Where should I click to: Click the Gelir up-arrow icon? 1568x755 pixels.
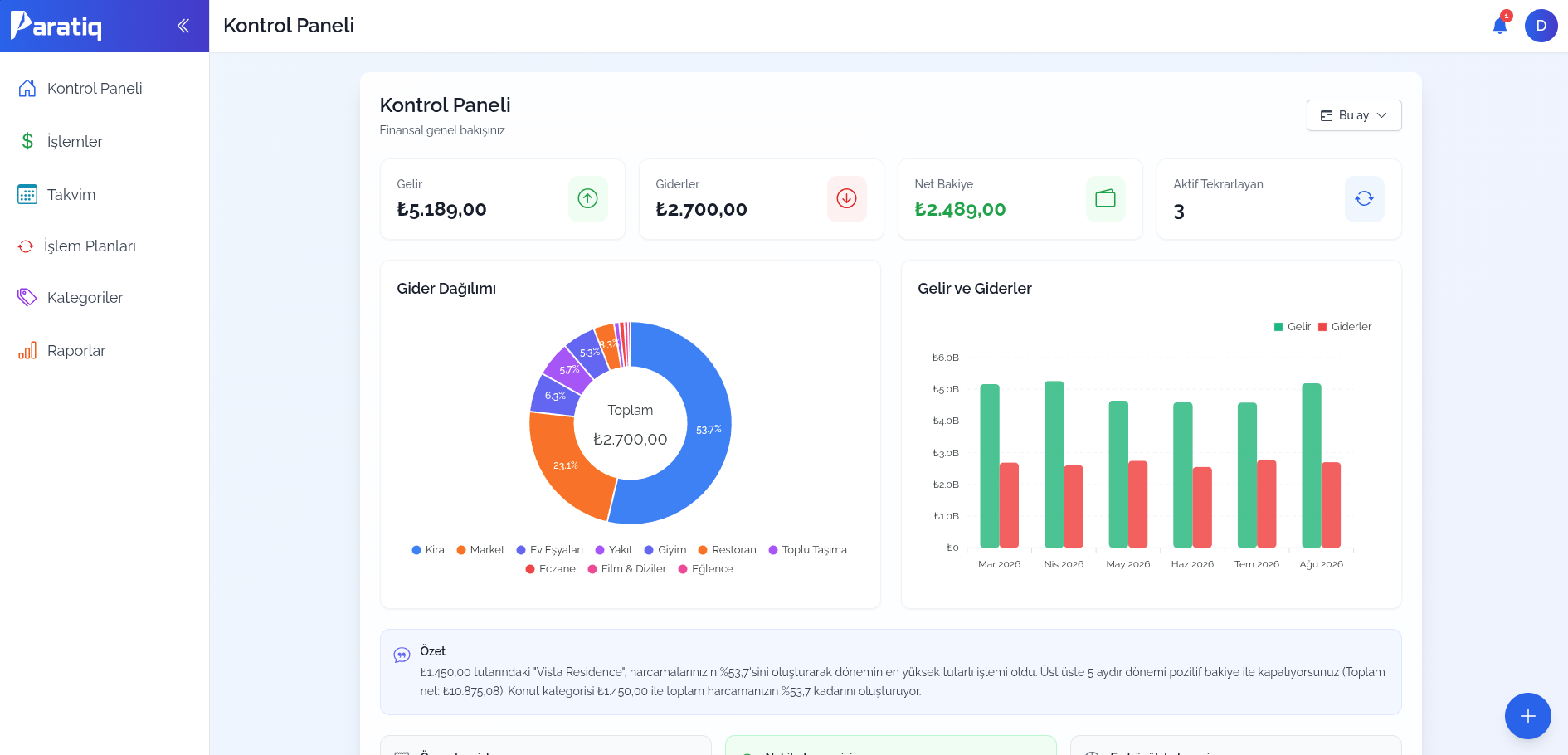point(588,198)
